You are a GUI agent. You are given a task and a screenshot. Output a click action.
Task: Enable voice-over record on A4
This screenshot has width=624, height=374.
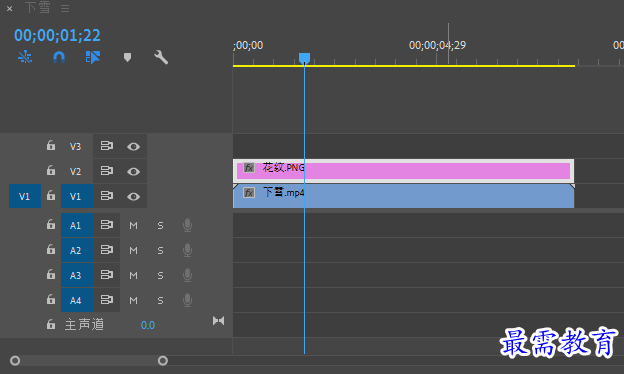coord(187,300)
